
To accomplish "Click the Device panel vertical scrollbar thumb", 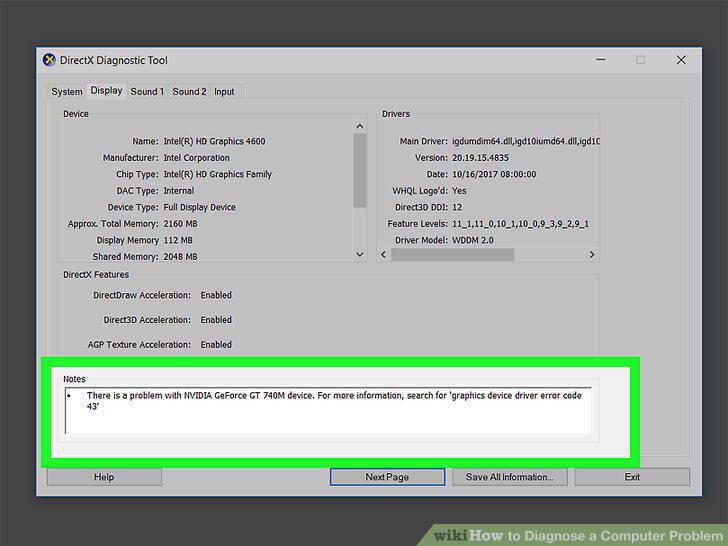I will pos(360,170).
